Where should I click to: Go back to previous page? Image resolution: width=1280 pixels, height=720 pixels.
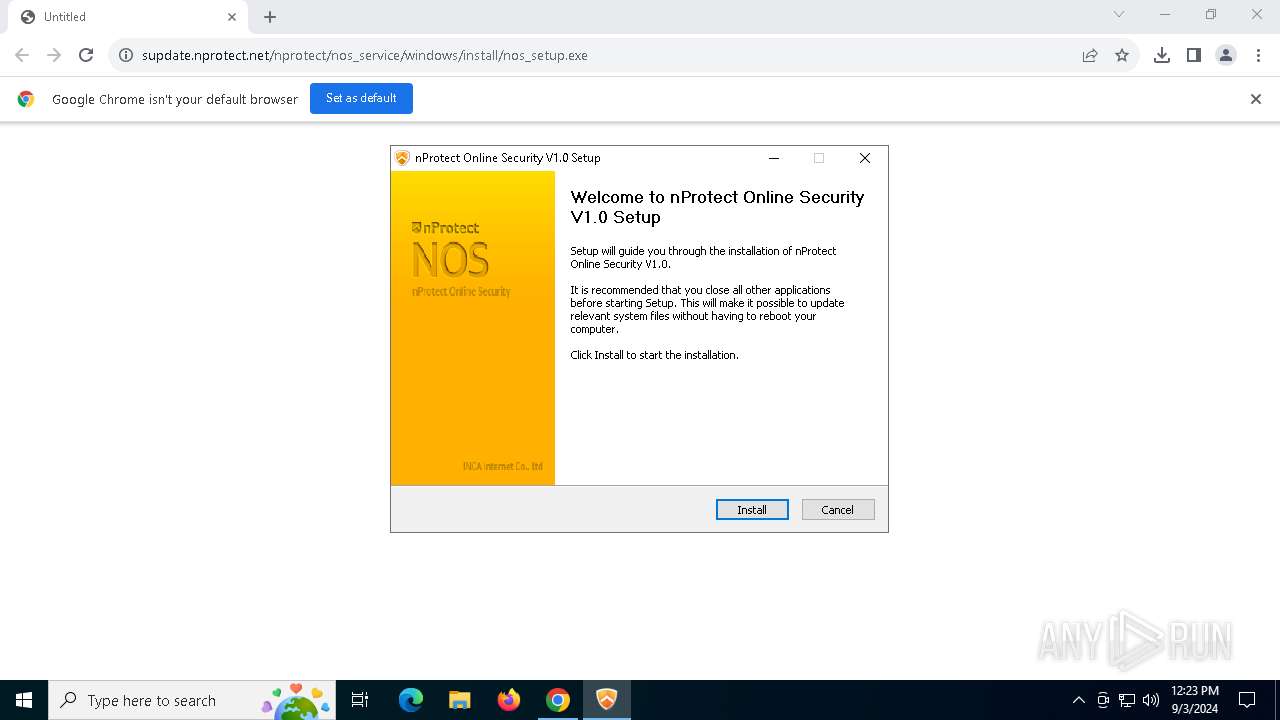[x=22, y=55]
